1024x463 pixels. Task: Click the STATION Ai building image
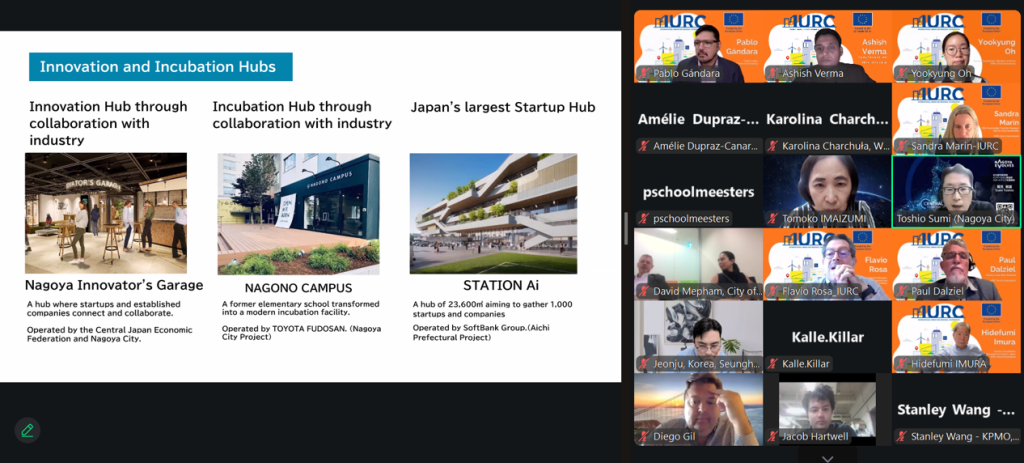tap(492, 213)
